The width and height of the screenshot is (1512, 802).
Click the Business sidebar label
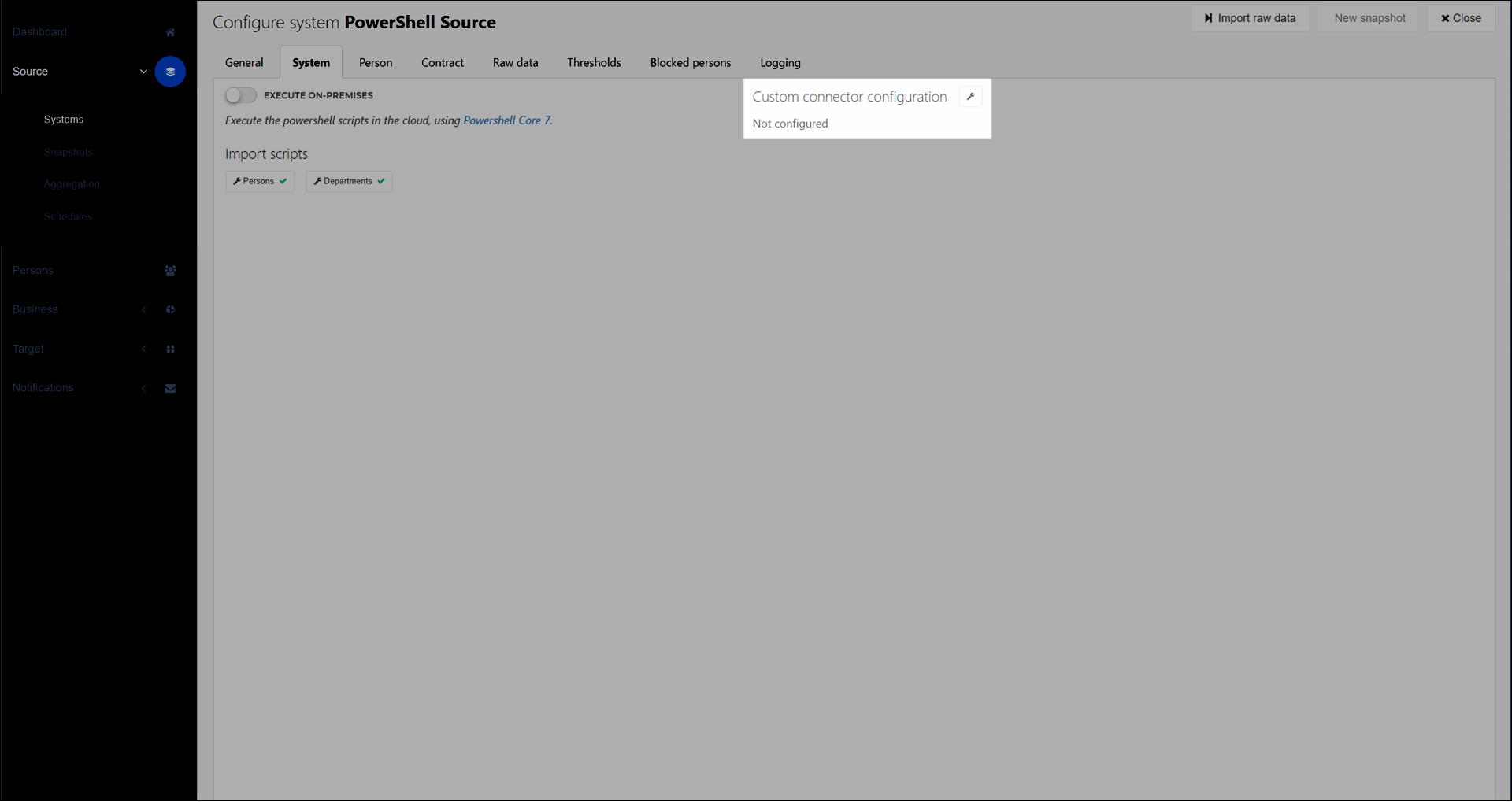(35, 310)
